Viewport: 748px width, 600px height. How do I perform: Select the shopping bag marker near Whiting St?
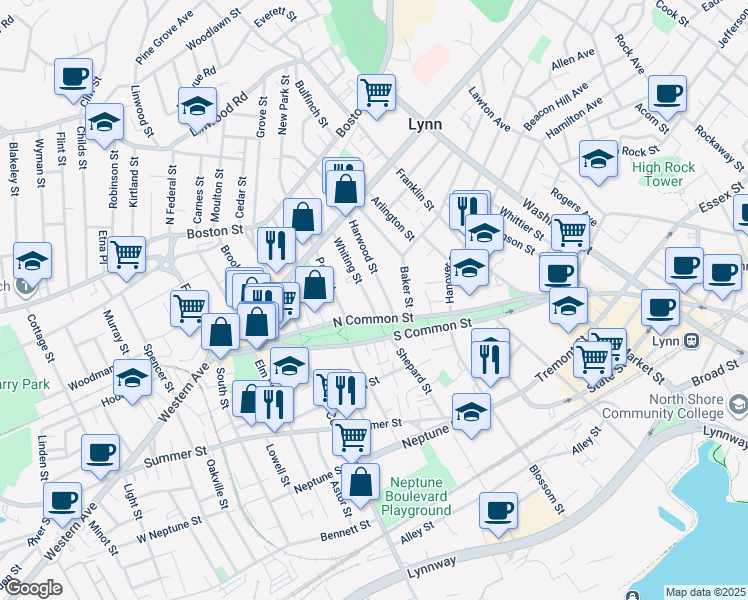click(314, 286)
